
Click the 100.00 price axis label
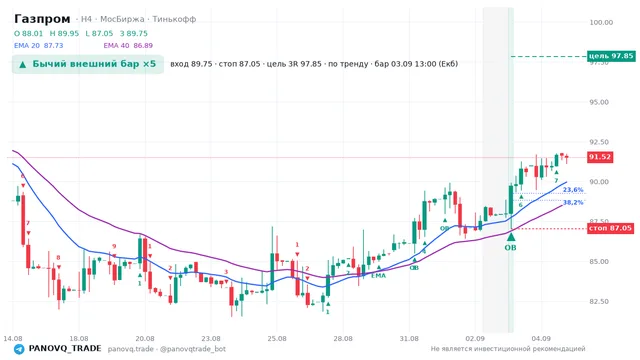pyautogui.click(x=601, y=22)
